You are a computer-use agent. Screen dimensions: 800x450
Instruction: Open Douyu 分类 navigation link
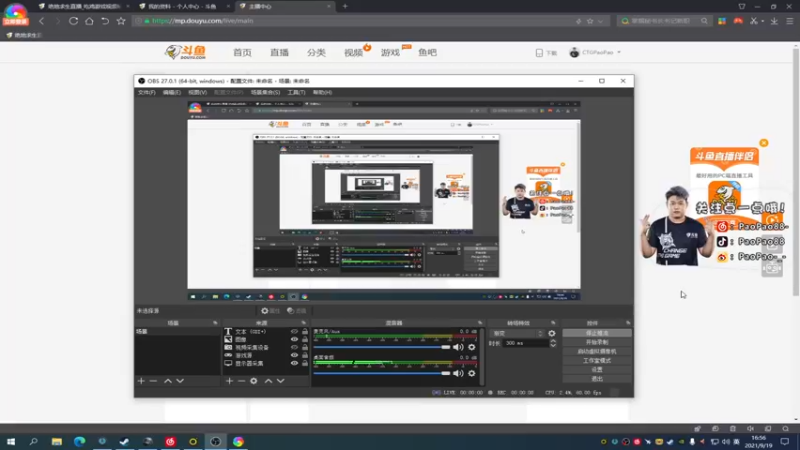tap(316, 53)
